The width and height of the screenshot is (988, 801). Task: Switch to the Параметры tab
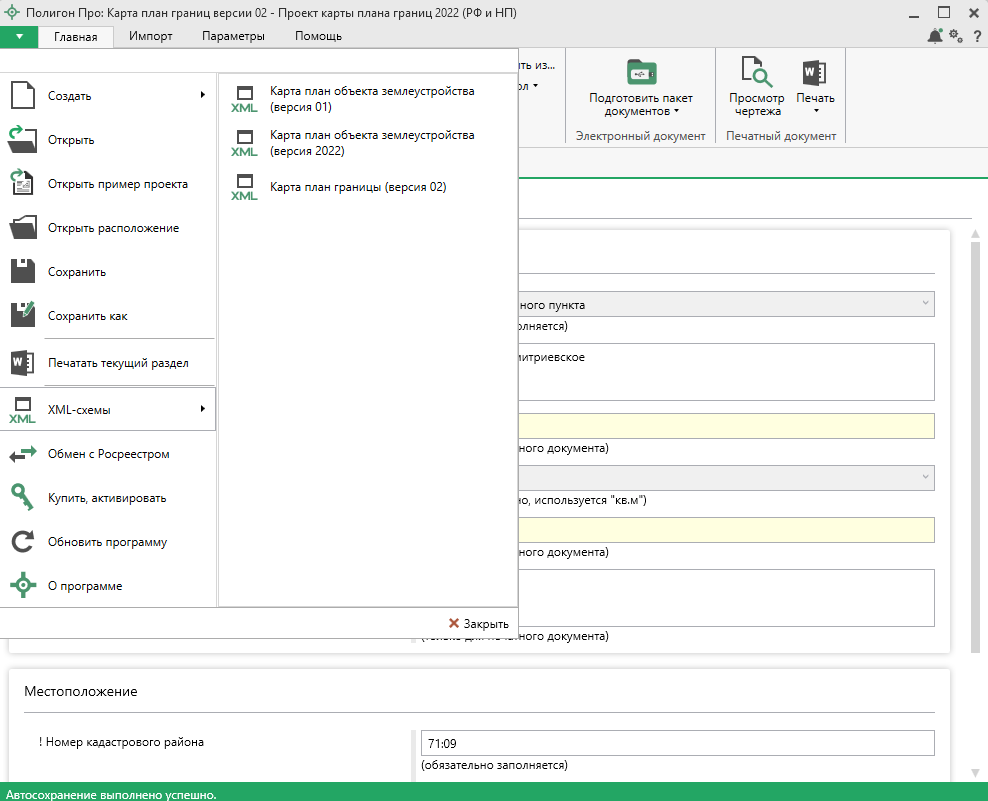coord(233,36)
